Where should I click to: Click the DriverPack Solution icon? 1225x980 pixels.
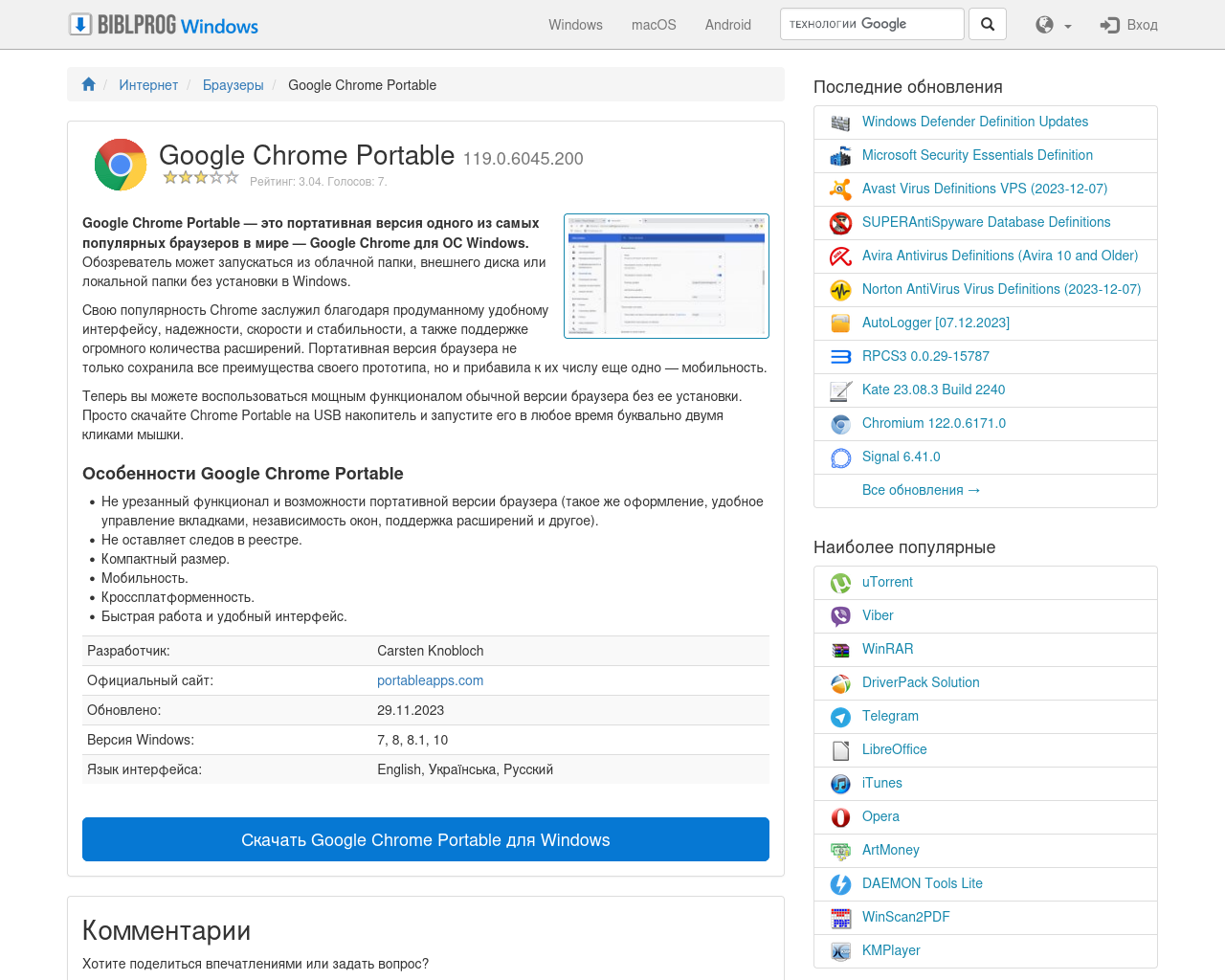pyautogui.click(x=840, y=683)
